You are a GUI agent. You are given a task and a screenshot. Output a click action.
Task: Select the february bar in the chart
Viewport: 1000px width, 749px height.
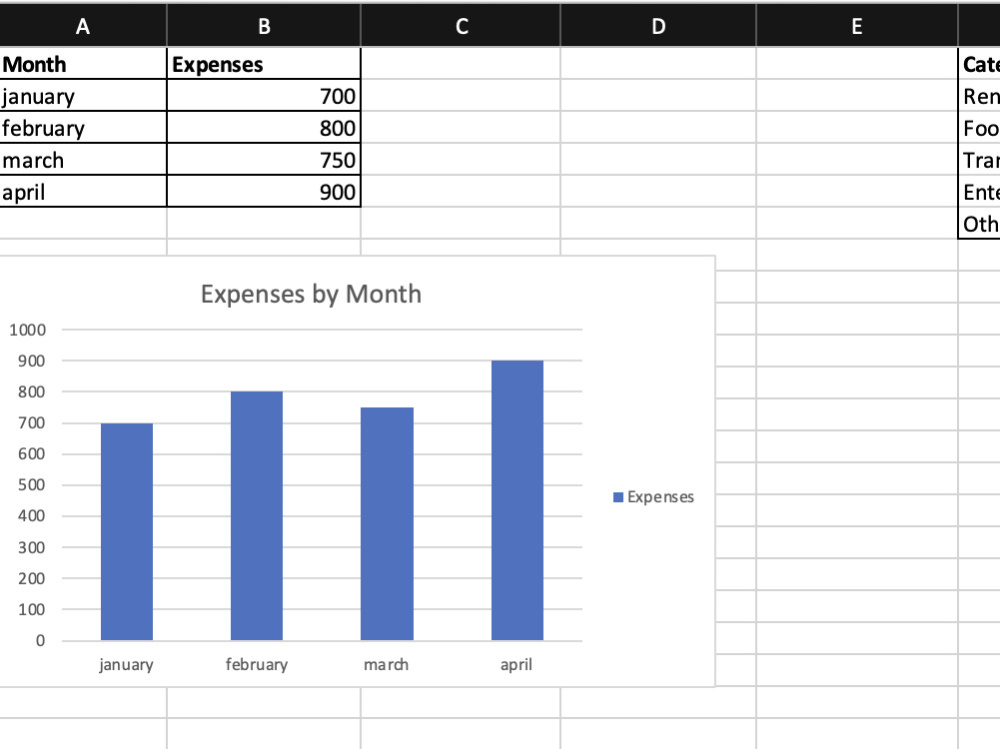tap(256, 516)
